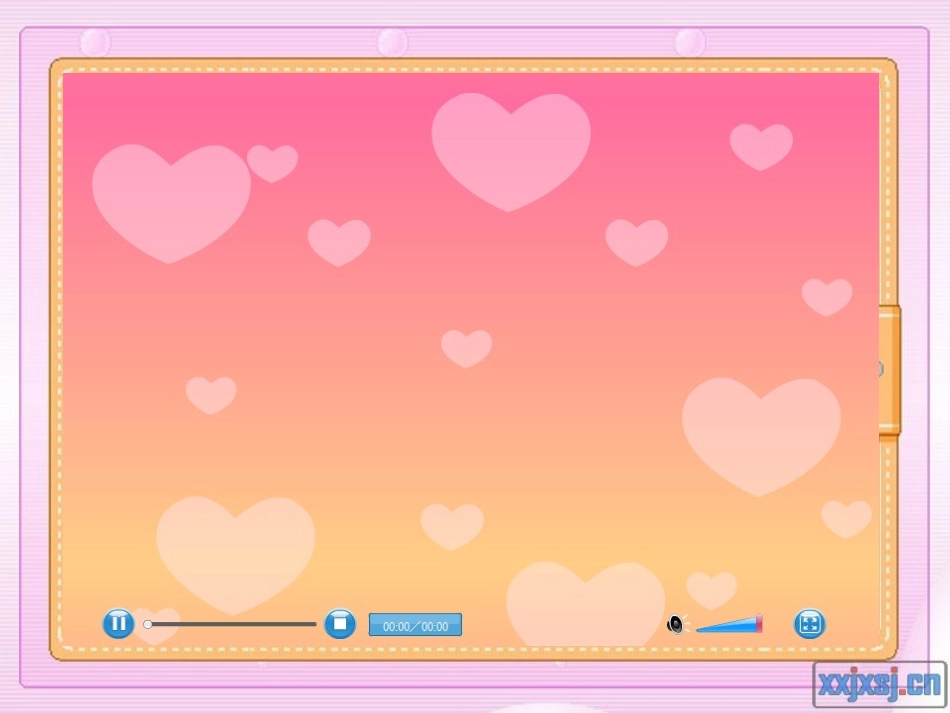Open the orange side tab handle

click(889, 370)
